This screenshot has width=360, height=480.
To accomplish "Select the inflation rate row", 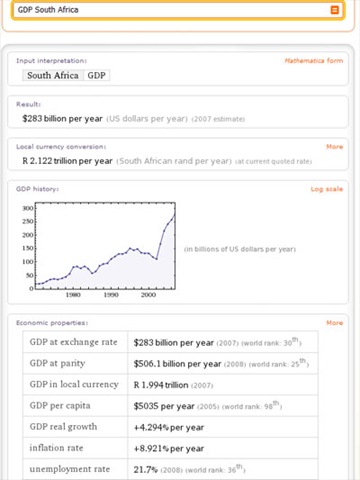I will coord(170,448).
